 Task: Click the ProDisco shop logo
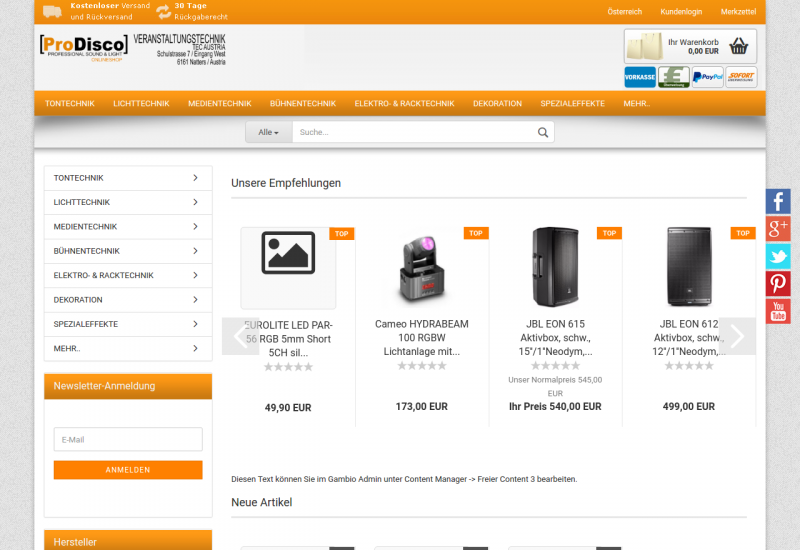84,47
